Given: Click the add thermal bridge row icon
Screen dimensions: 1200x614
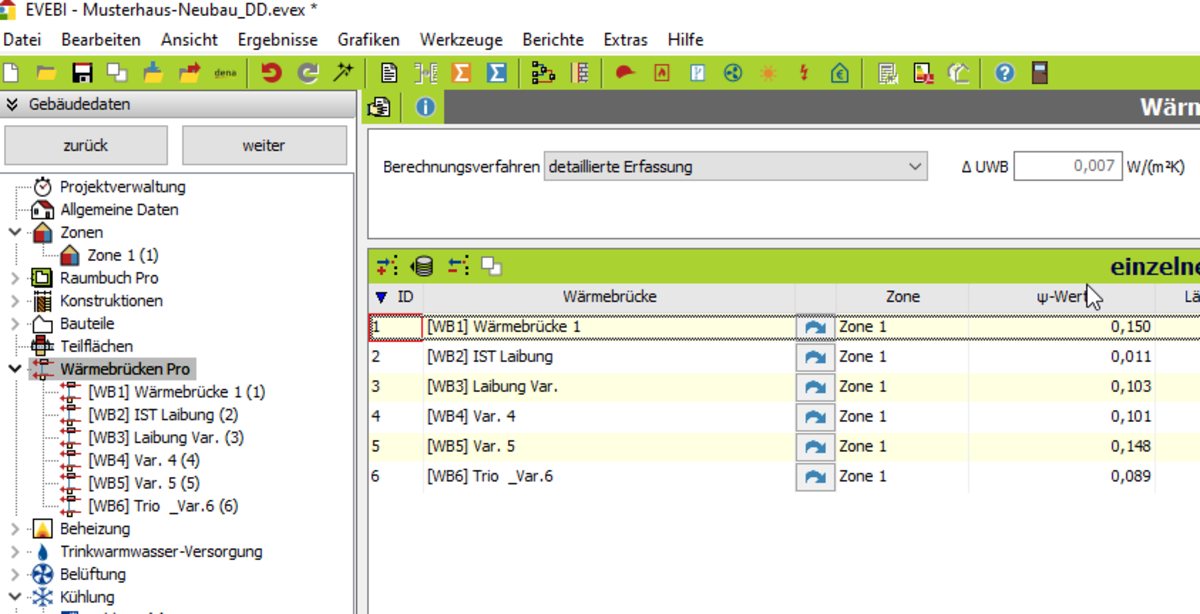Looking at the screenshot, I should pos(387,266).
